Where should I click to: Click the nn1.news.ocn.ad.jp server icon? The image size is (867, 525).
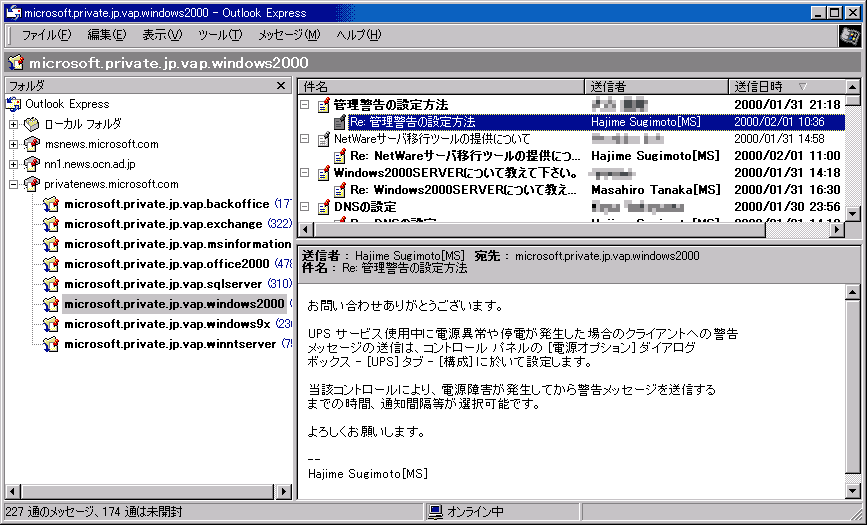point(32,164)
